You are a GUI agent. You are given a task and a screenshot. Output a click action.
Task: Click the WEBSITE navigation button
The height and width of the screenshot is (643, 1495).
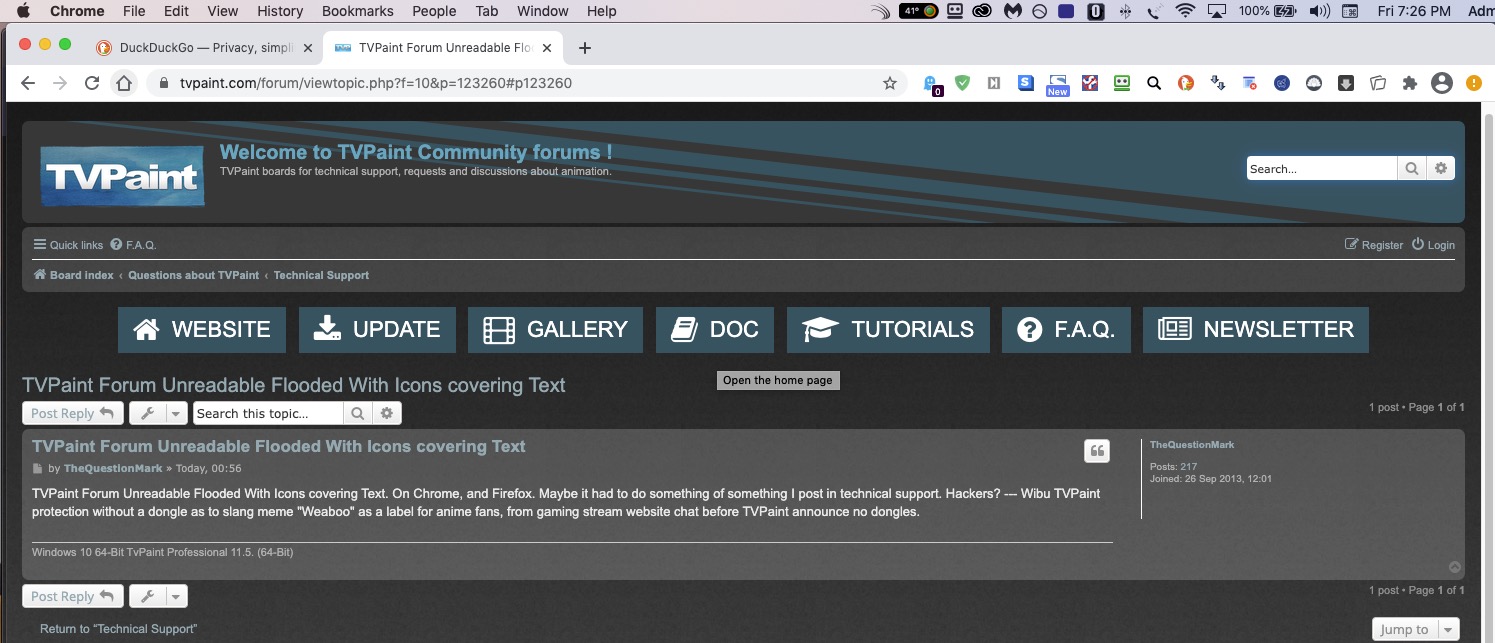tap(202, 330)
